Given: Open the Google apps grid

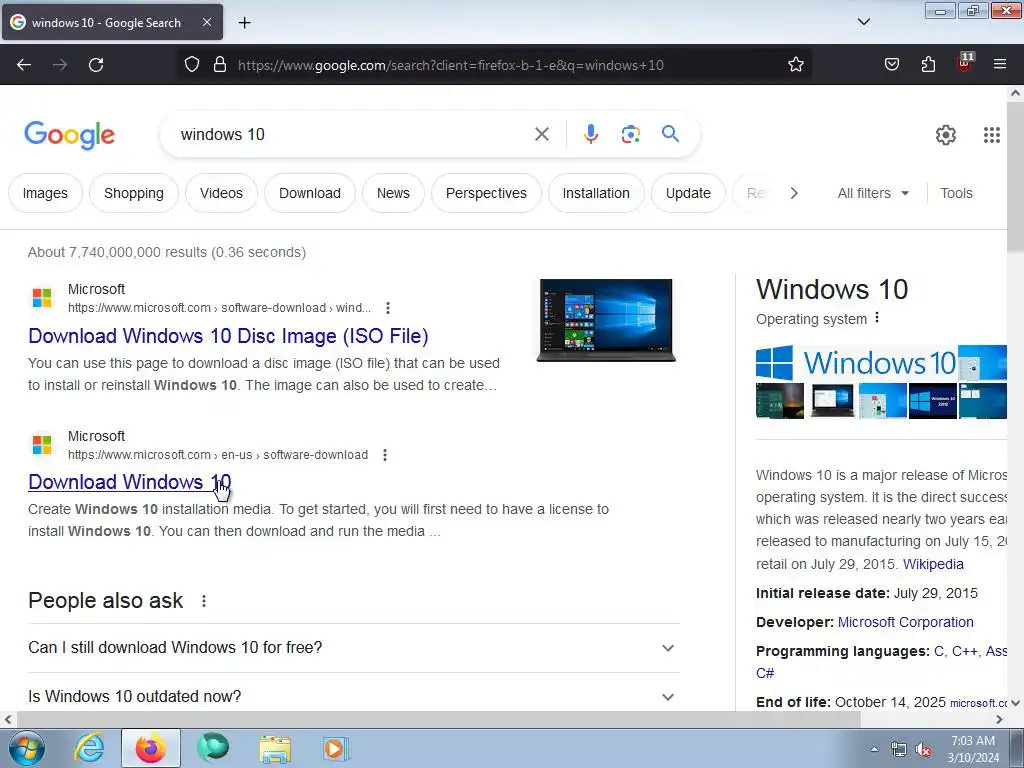Looking at the screenshot, I should click(x=991, y=135).
